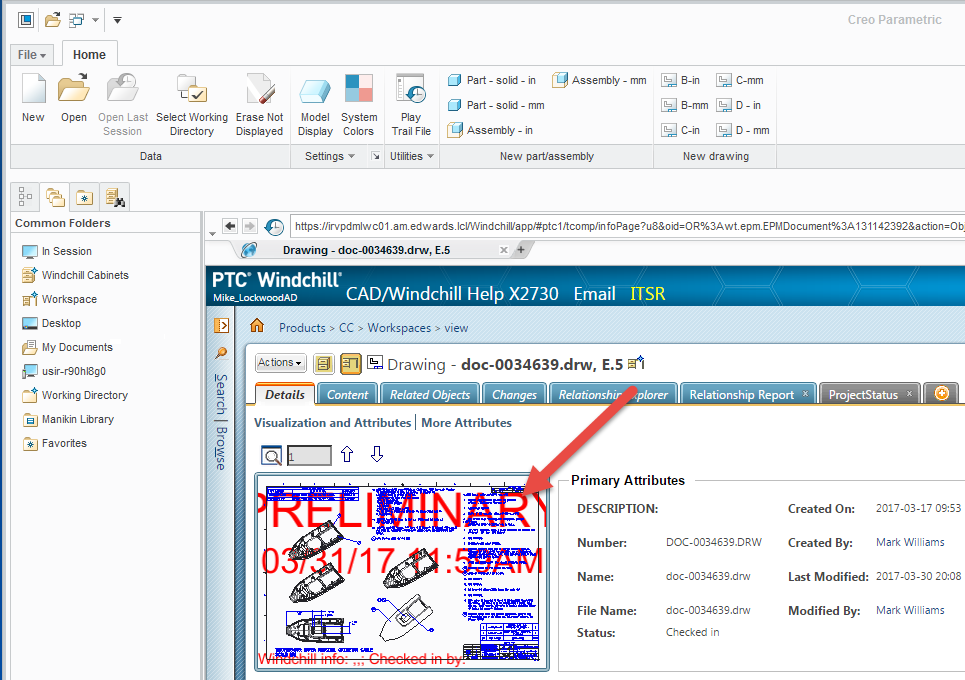Image resolution: width=965 pixels, height=680 pixels.
Task: Switch to Folder Browser navigator tab
Action: tap(55, 197)
